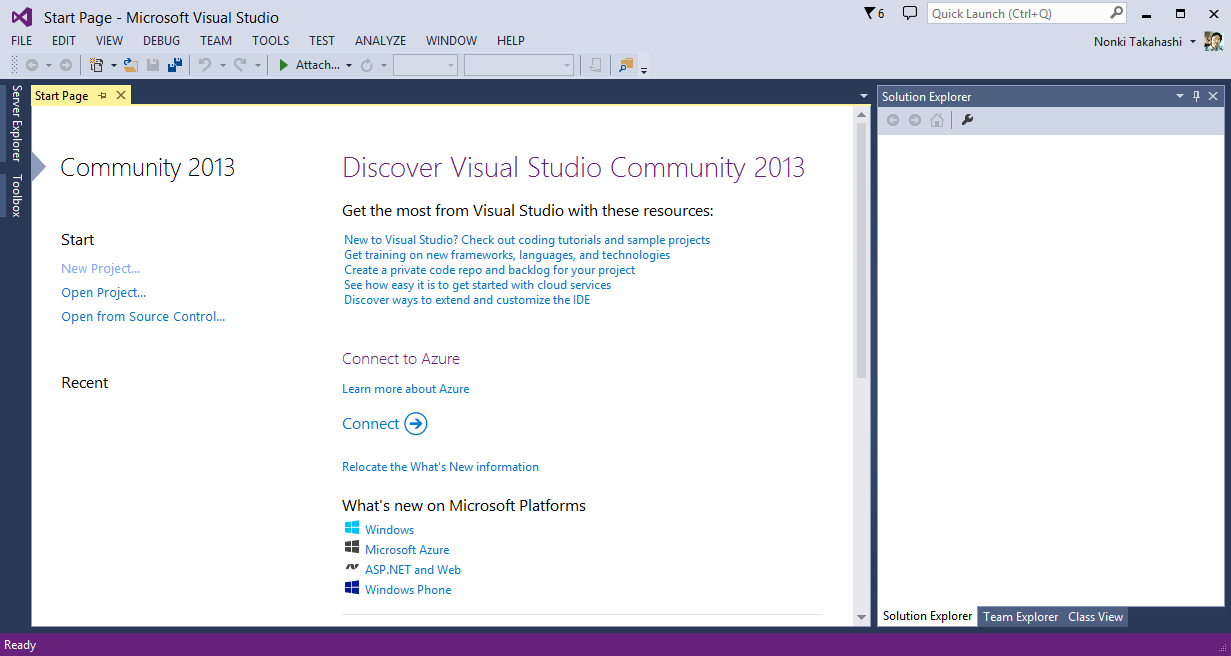The height and width of the screenshot is (656, 1231).
Task: Click the New Project toolbar icon
Action: [x=96, y=65]
